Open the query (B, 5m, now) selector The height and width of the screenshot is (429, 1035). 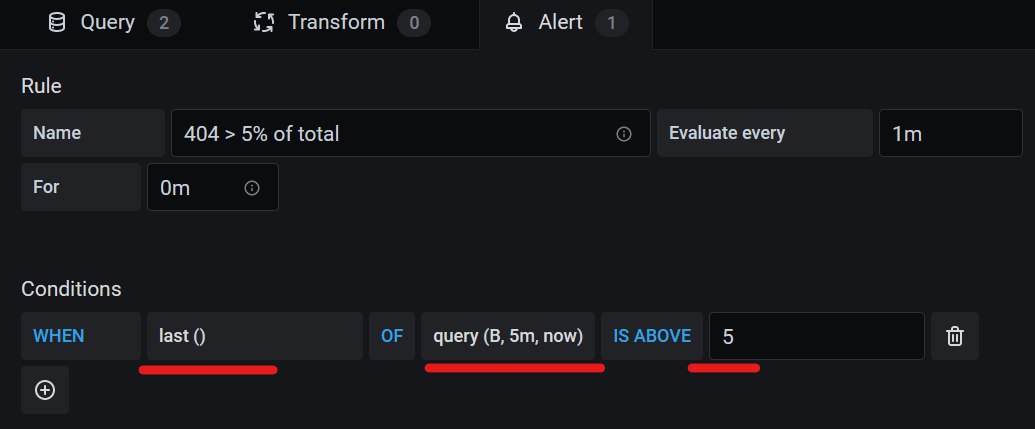[508, 336]
